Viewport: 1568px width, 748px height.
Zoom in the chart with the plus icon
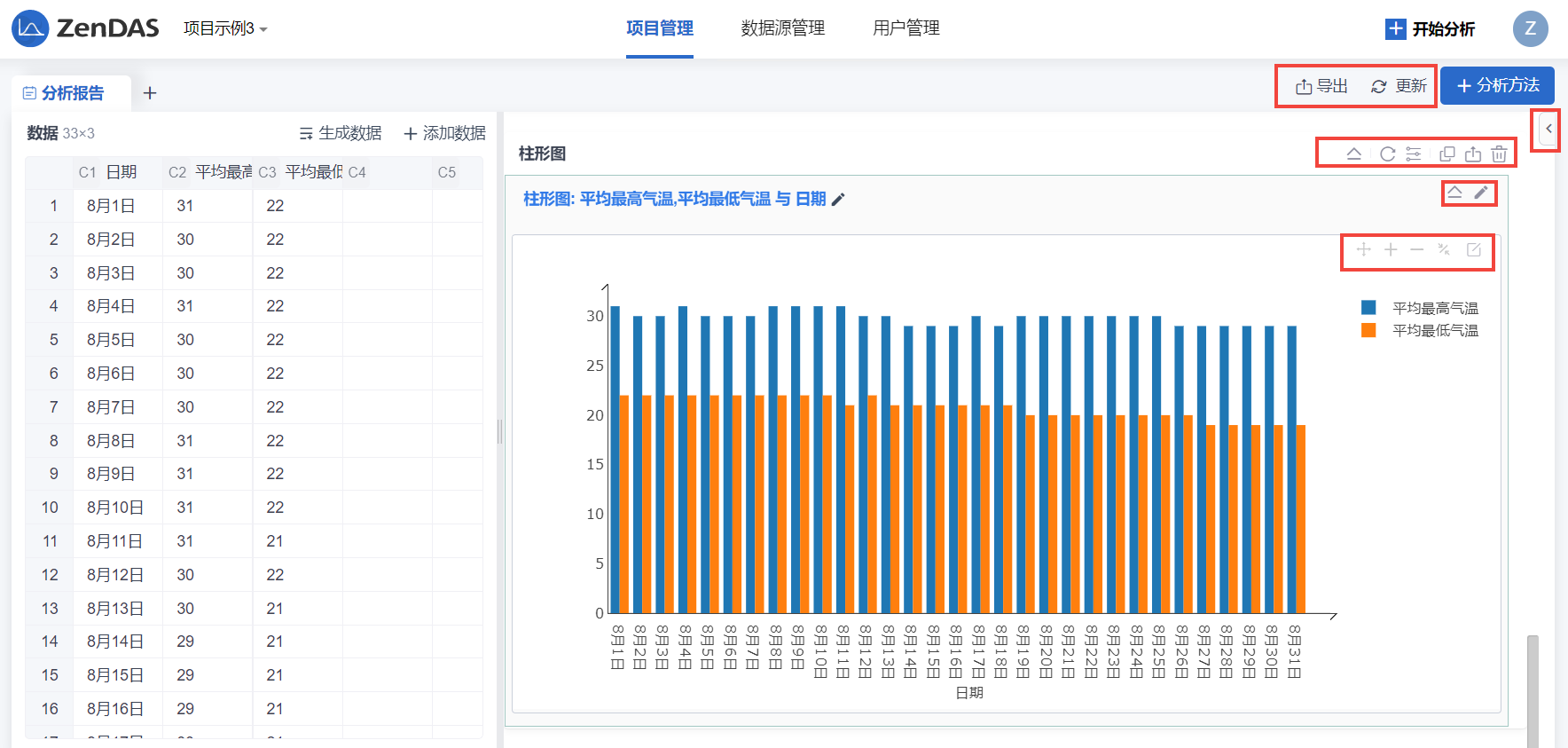1391,250
